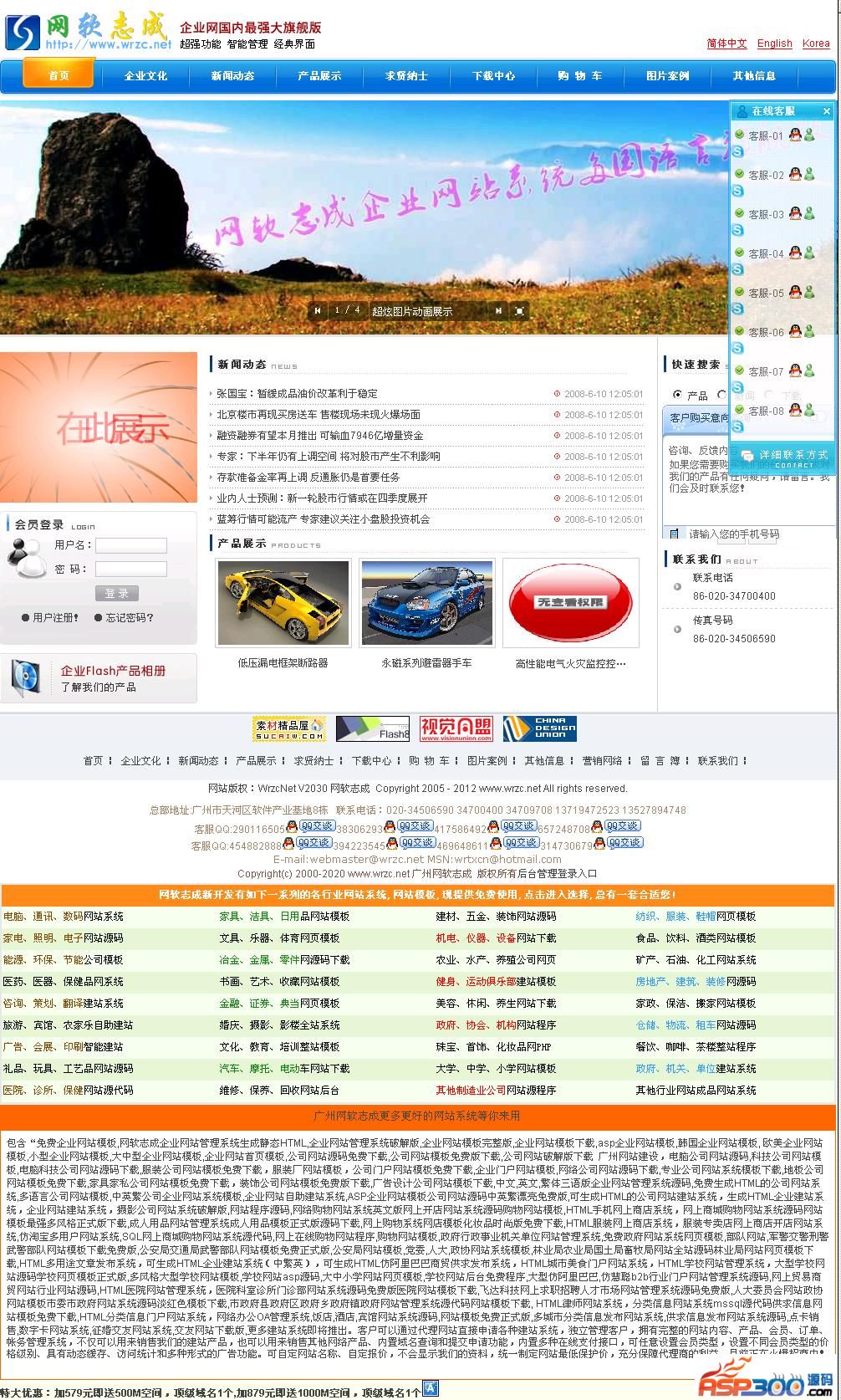The height and width of the screenshot is (1400, 841).
Task: Click the China Design Union banner
Action: pyautogui.click(x=540, y=729)
